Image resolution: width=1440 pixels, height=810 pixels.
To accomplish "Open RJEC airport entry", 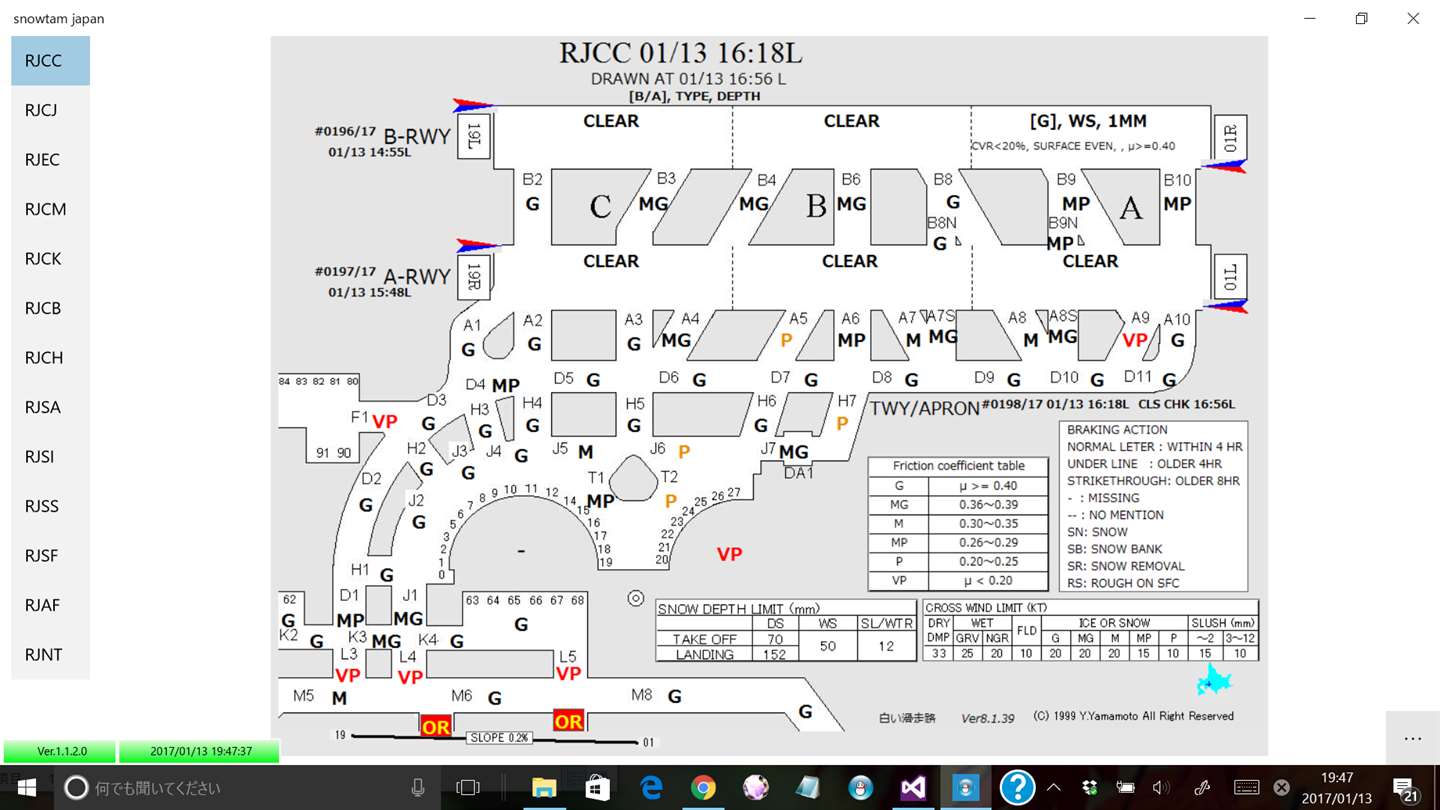I will click(x=50, y=160).
